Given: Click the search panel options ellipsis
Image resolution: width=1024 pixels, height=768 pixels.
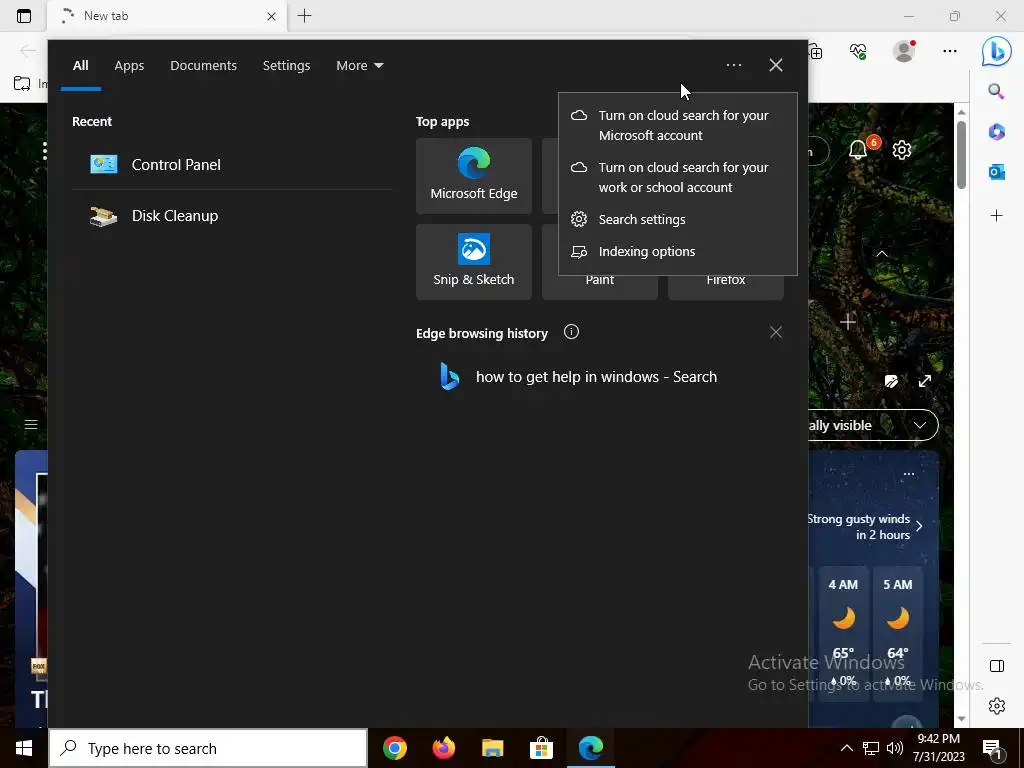Looking at the screenshot, I should pyautogui.click(x=733, y=65).
